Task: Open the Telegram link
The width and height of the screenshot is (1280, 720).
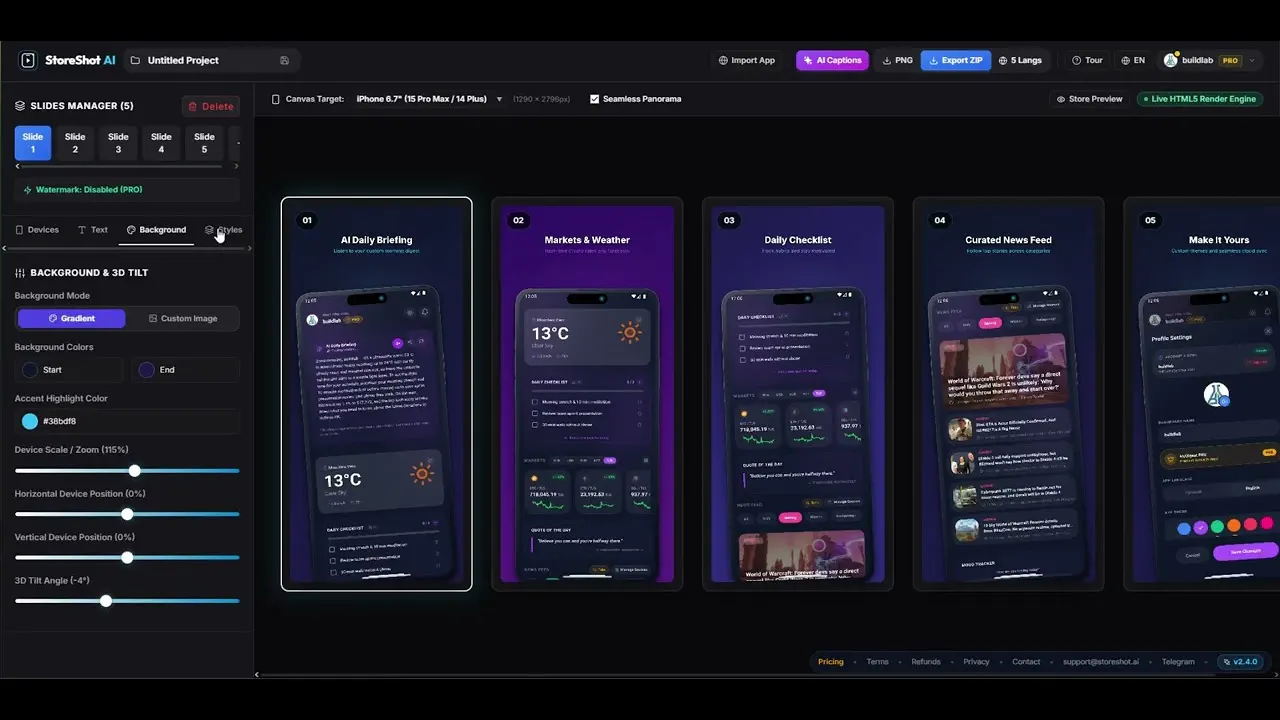Action: click(1178, 662)
